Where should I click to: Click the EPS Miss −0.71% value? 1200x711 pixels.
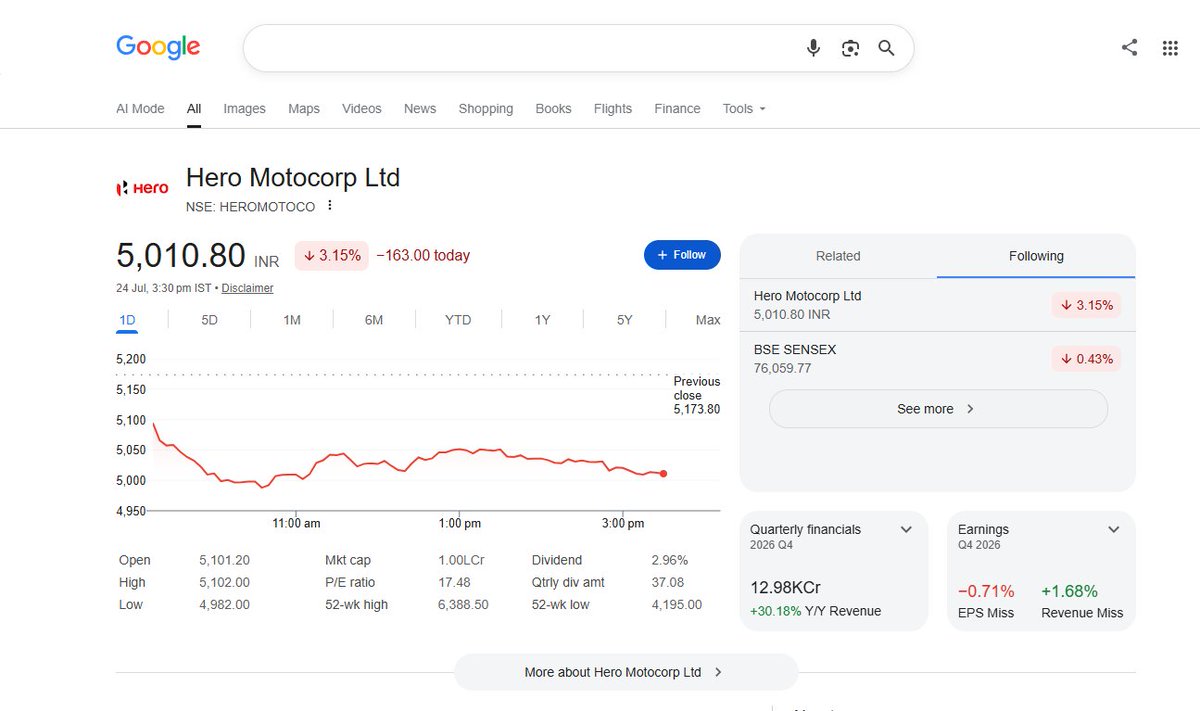pyautogui.click(x=986, y=591)
